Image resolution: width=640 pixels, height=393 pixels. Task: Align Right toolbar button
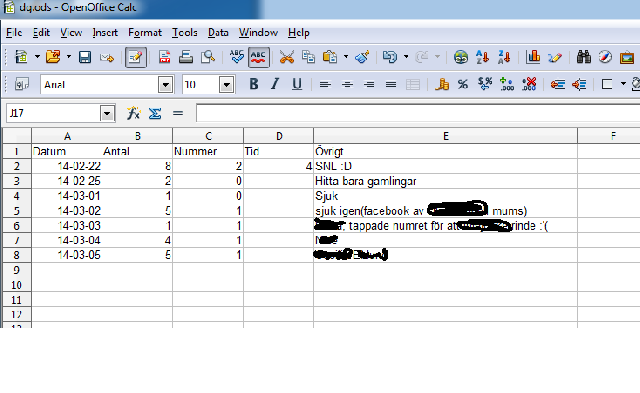click(369, 85)
